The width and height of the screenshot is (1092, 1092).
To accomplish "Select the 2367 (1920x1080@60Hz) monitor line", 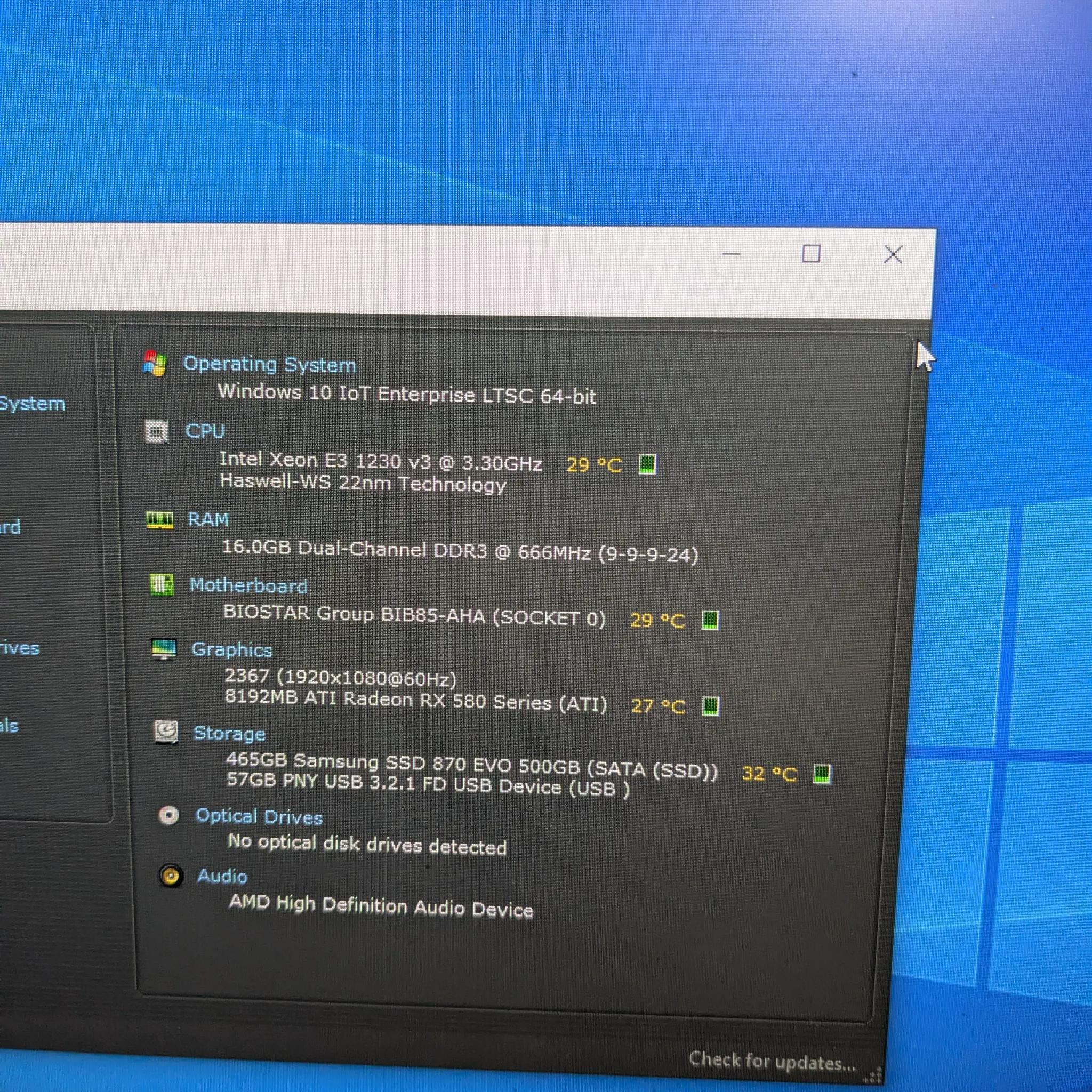I will (x=340, y=677).
